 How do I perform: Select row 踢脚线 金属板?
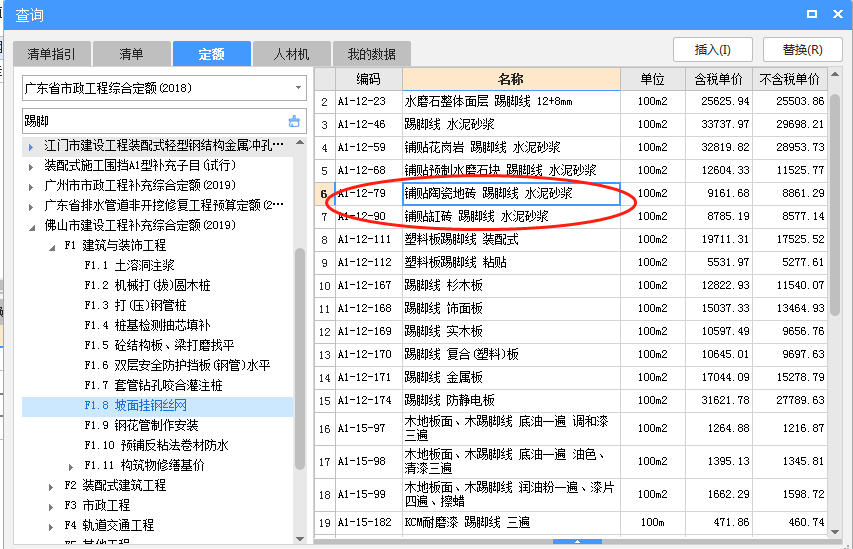[571, 378]
